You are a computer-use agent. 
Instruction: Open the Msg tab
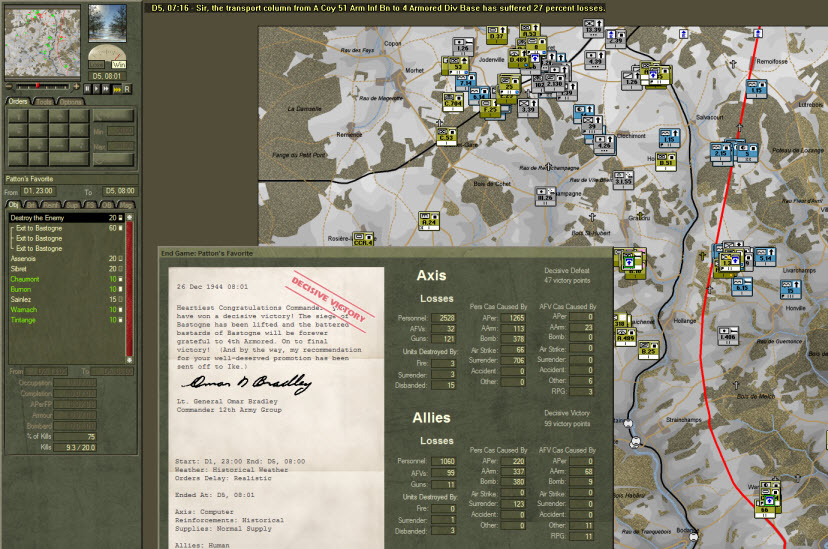[126, 205]
